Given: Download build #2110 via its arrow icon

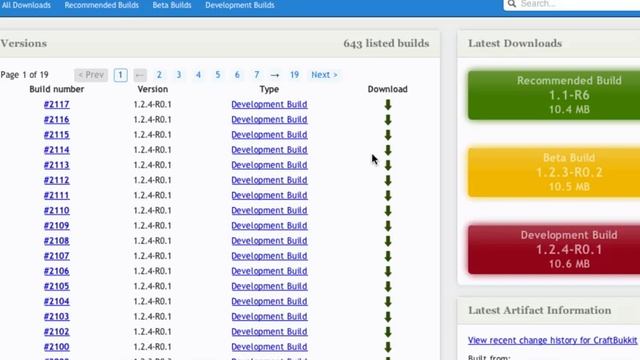Looking at the screenshot, I should (388, 211).
